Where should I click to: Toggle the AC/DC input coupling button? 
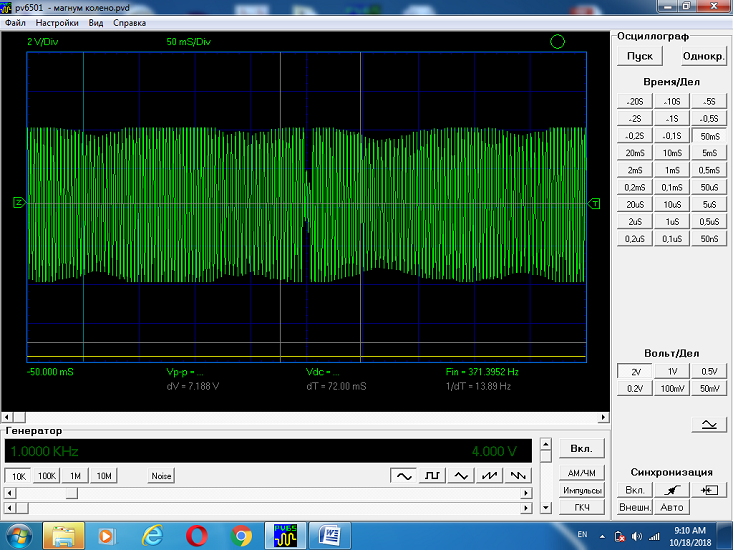tap(709, 425)
